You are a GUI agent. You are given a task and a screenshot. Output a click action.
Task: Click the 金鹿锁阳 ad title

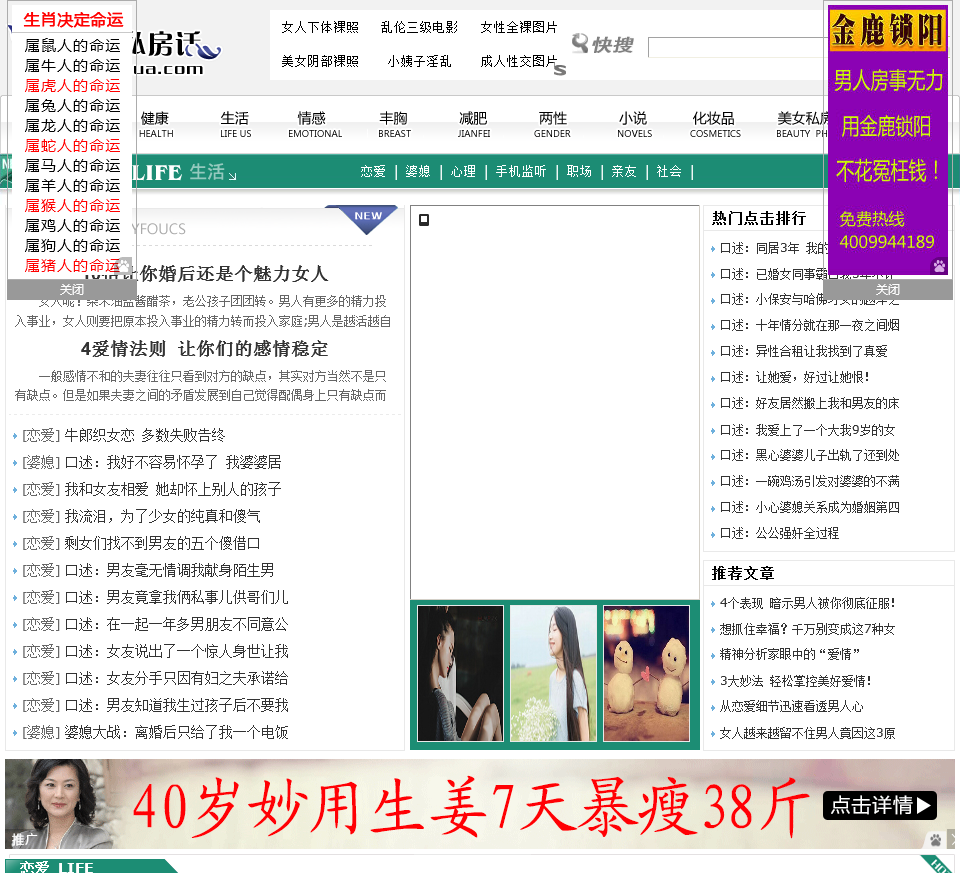(x=888, y=30)
